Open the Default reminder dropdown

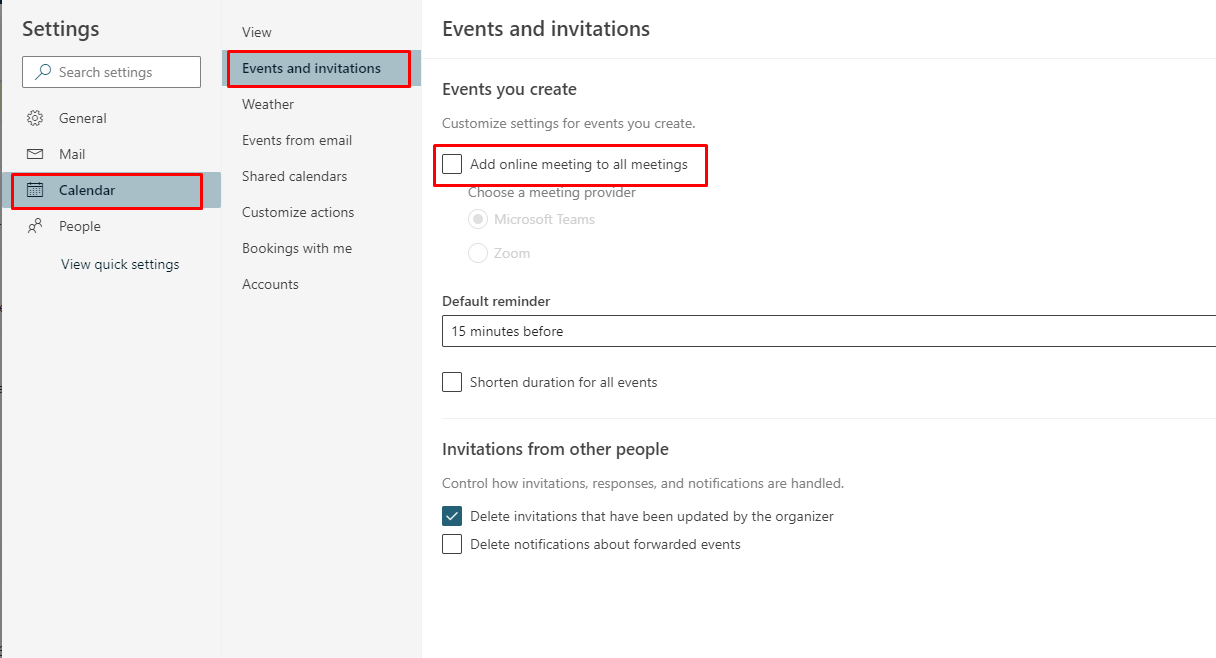828,331
